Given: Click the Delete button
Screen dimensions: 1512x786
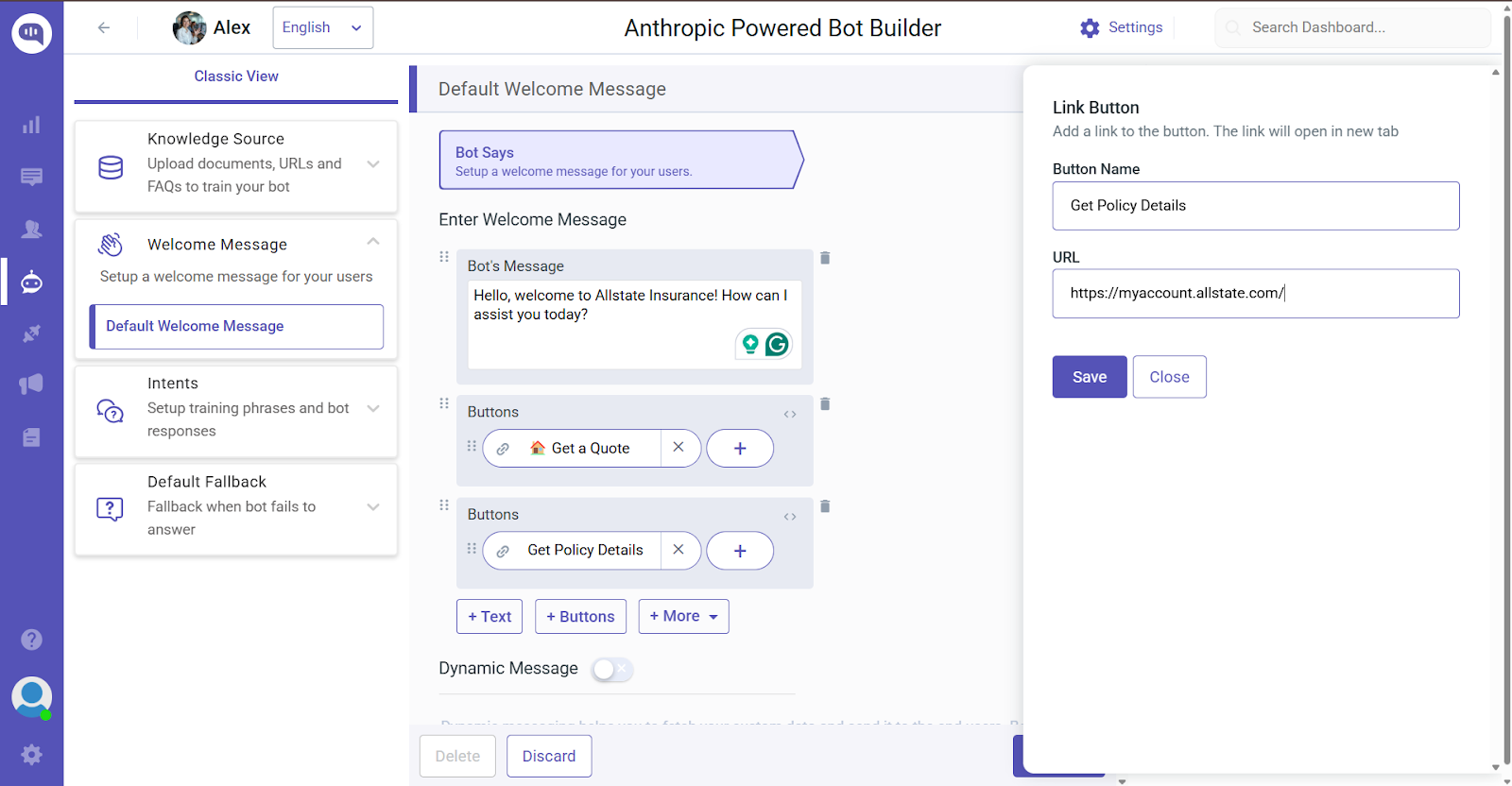Looking at the screenshot, I should 457,756.
